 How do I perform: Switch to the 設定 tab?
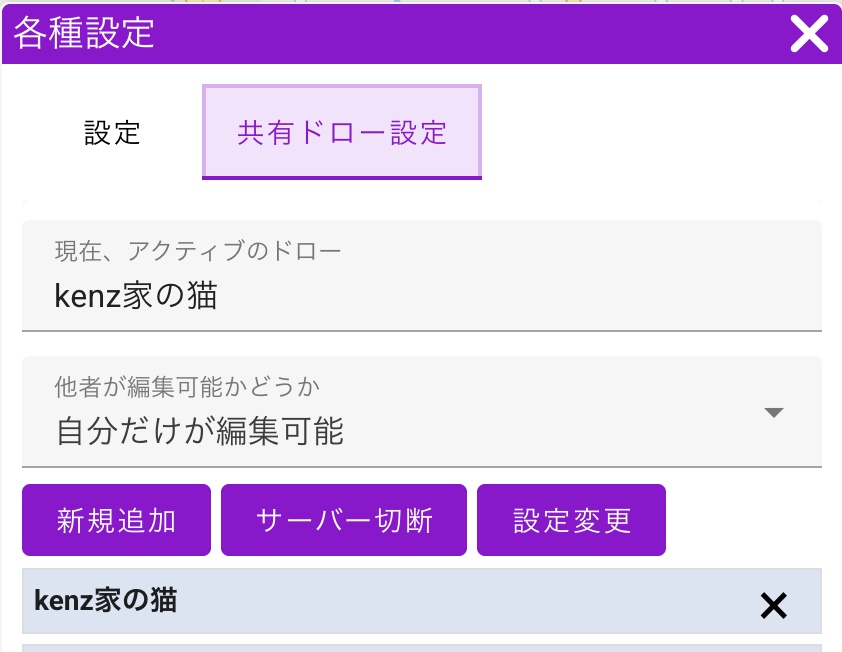(112, 133)
